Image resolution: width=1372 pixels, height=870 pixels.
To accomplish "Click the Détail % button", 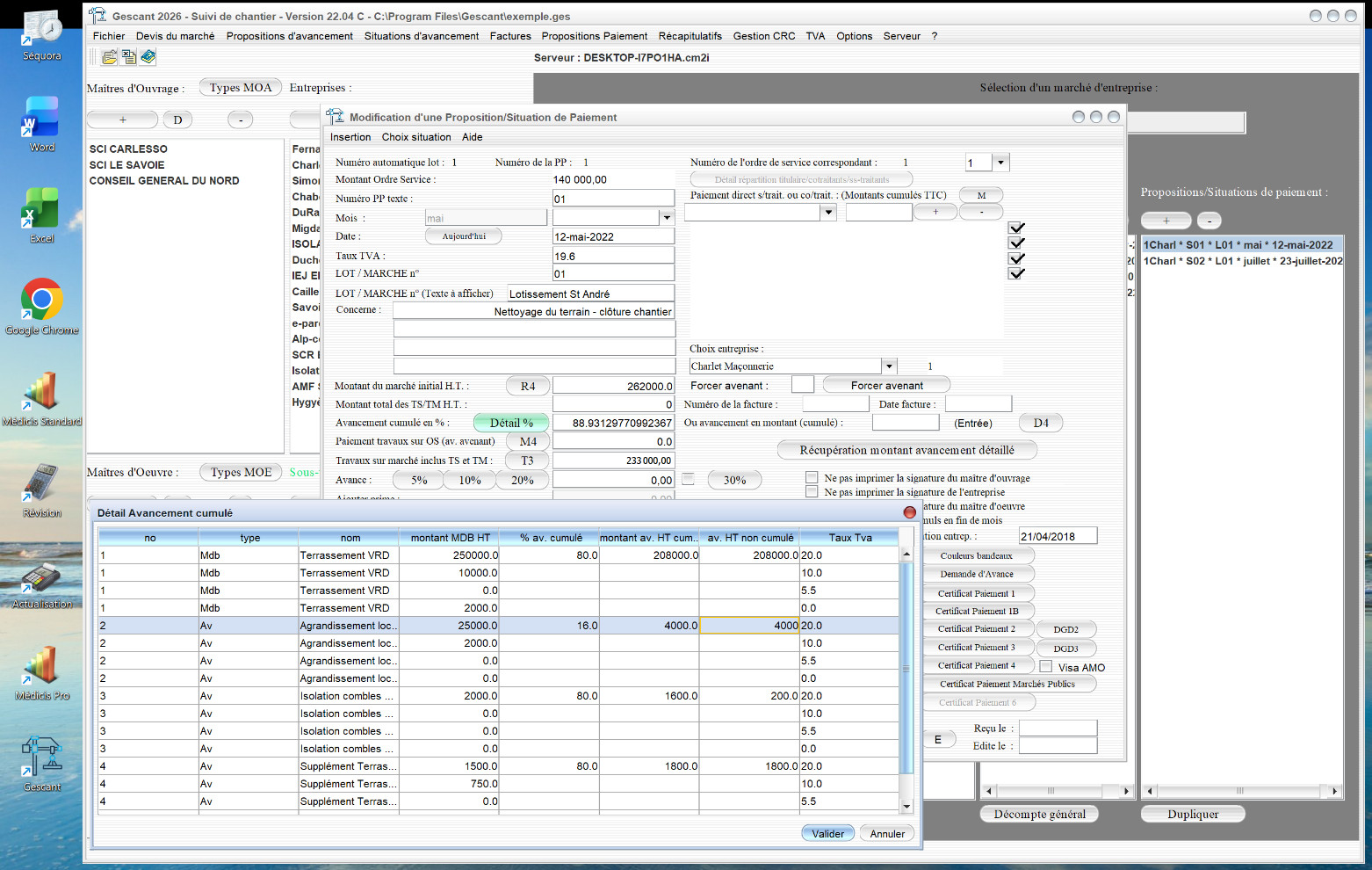I will click(511, 423).
